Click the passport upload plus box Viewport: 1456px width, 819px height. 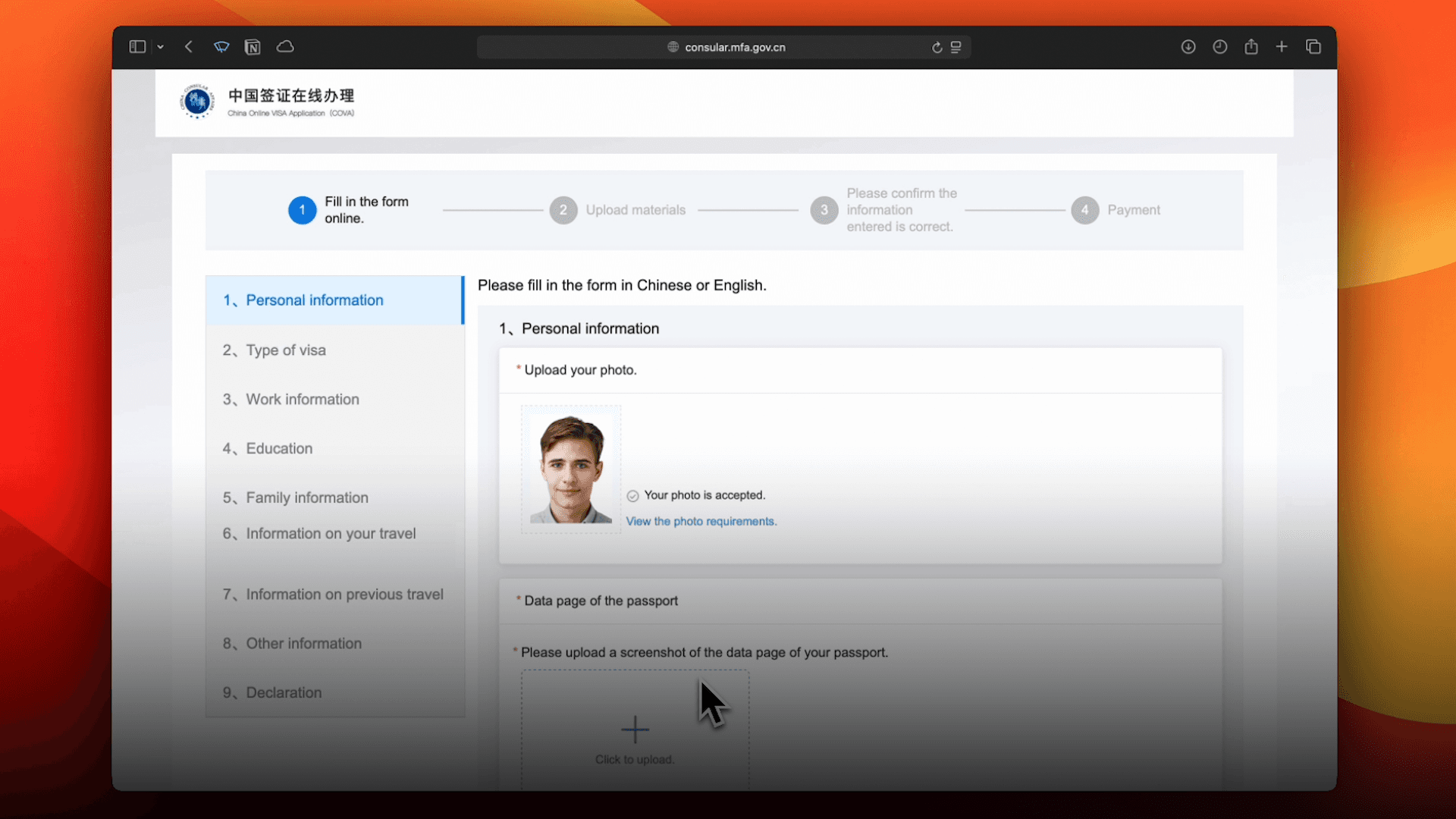(635, 730)
